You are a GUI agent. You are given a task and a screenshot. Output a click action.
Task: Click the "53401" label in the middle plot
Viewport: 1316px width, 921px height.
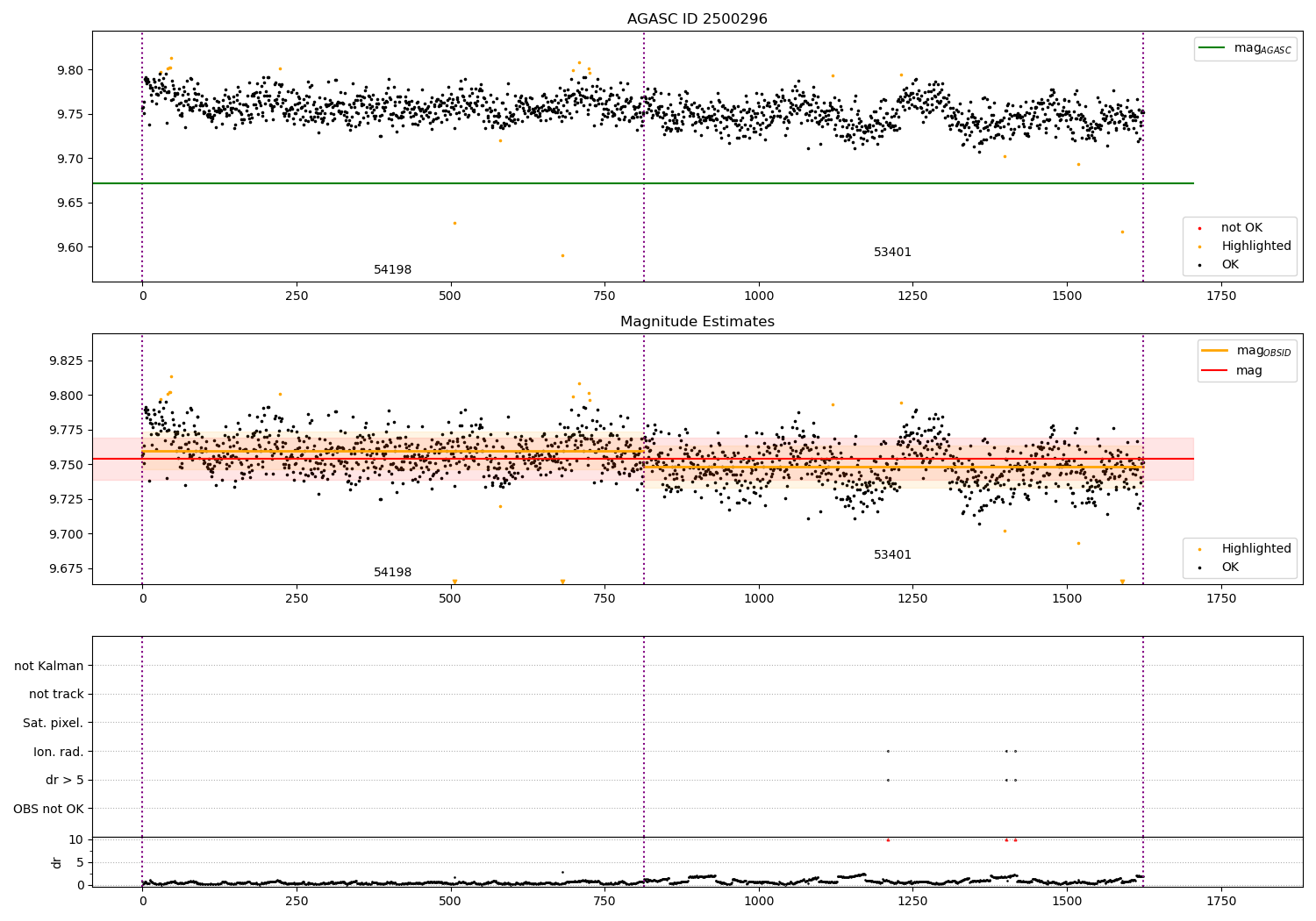892,555
